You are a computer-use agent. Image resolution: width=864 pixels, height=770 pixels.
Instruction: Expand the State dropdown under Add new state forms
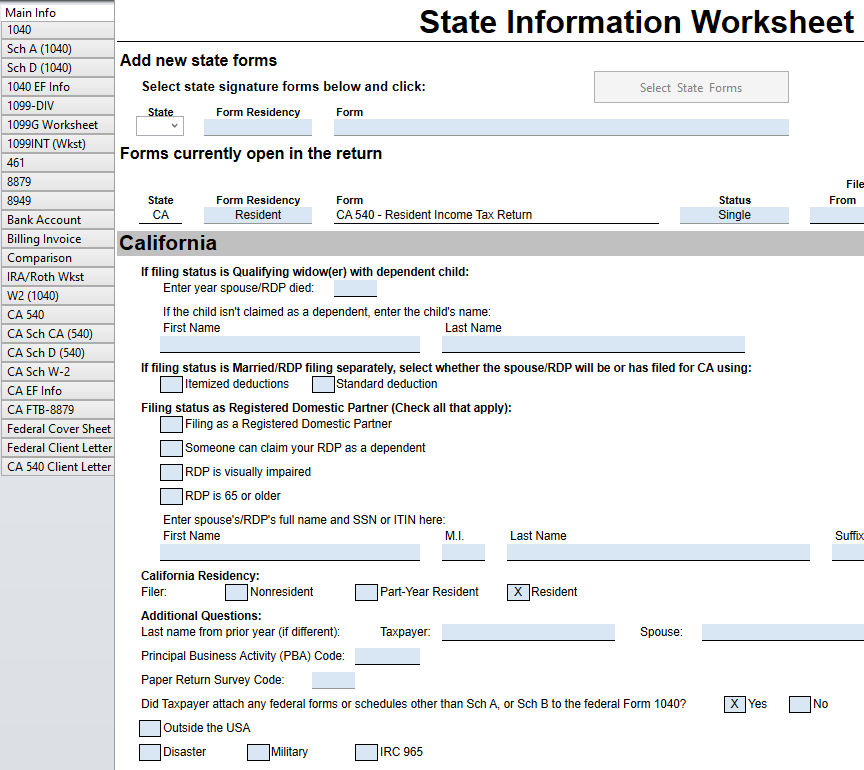(160, 126)
